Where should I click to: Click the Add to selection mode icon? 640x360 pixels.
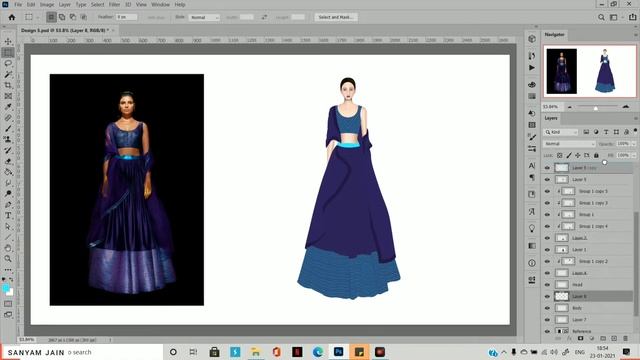(62, 17)
